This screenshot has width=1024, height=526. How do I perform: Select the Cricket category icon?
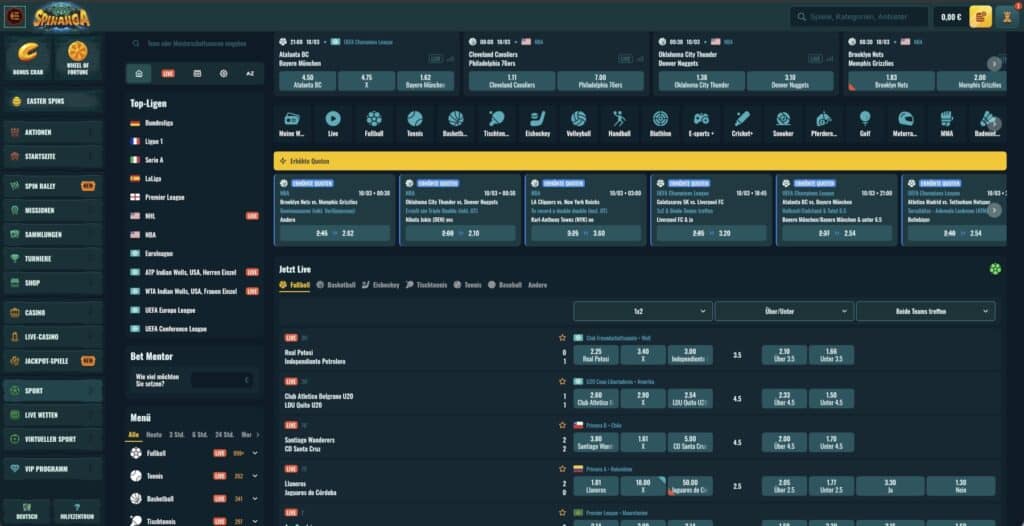coord(742,123)
